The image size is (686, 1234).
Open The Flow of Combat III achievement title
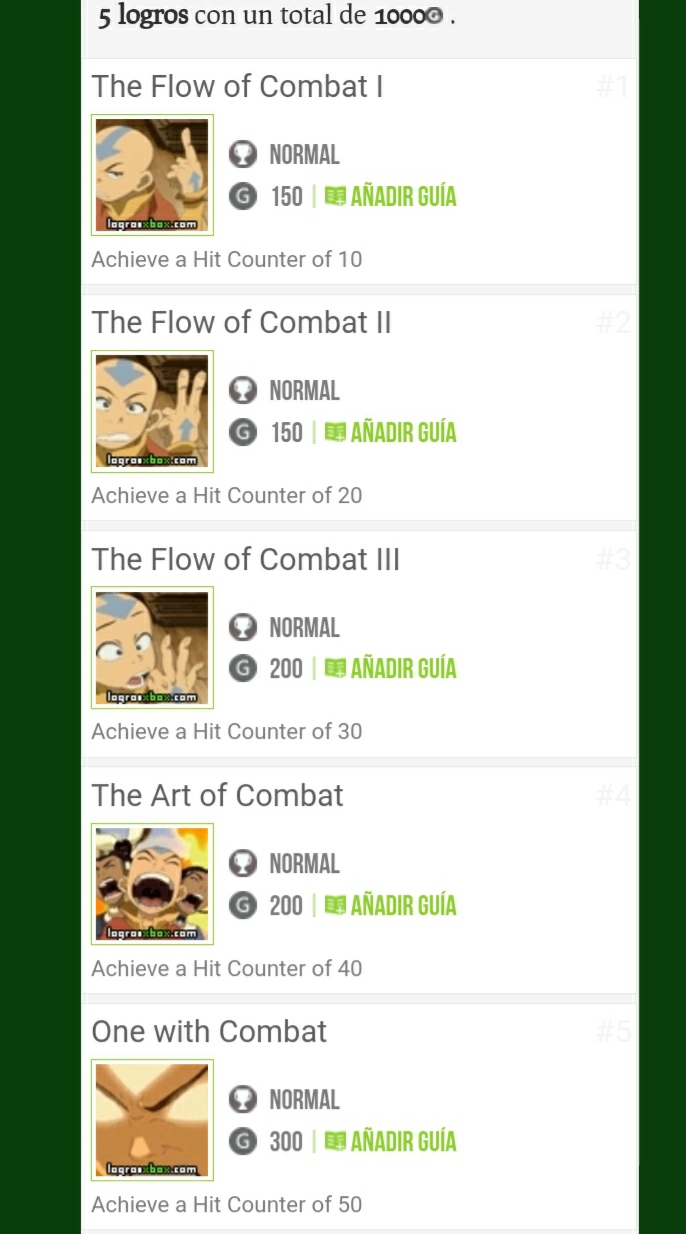tap(245, 559)
